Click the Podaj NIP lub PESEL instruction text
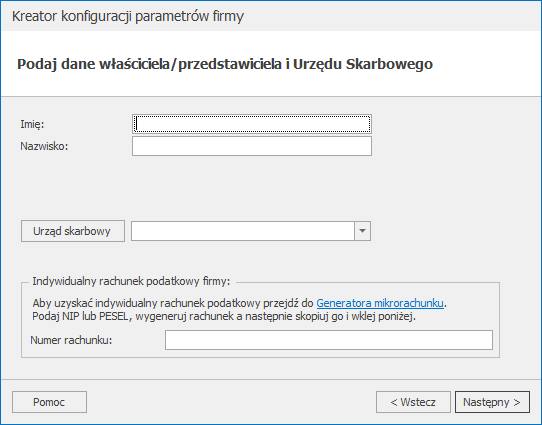 pos(224,316)
